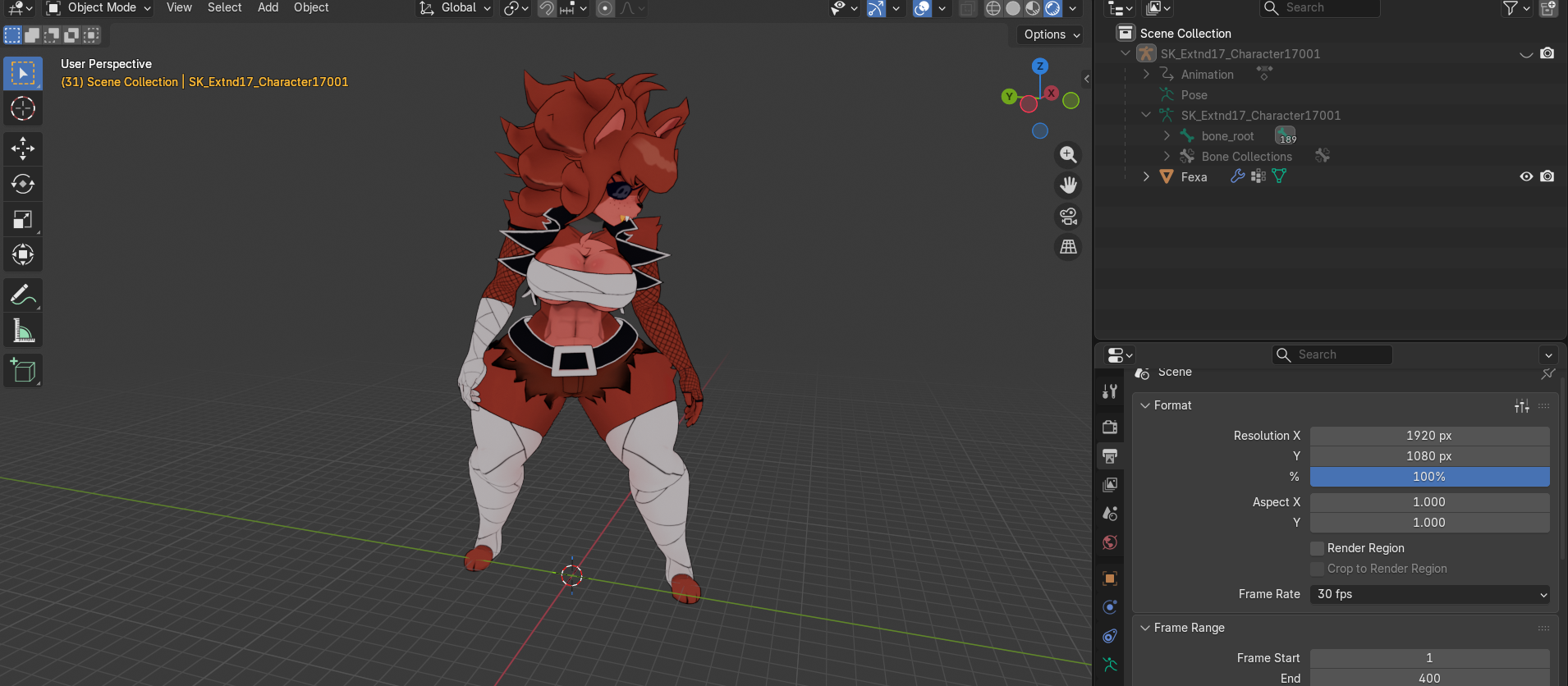1568x686 pixels.
Task: Collapse the Format panel
Action: (x=1145, y=405)
